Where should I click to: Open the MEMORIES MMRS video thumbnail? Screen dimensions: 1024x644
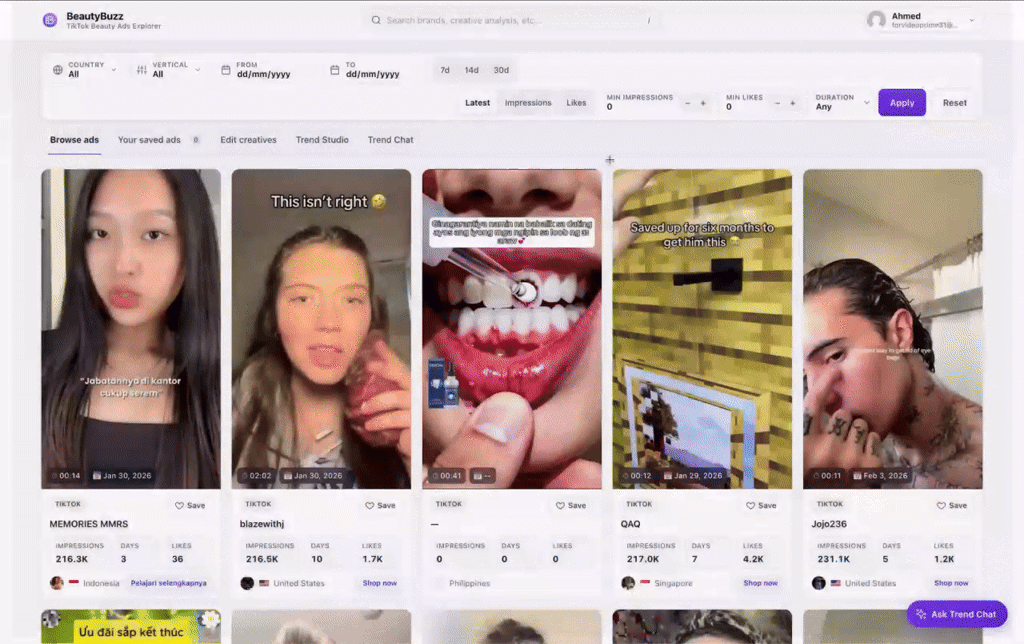click(131, 329)
